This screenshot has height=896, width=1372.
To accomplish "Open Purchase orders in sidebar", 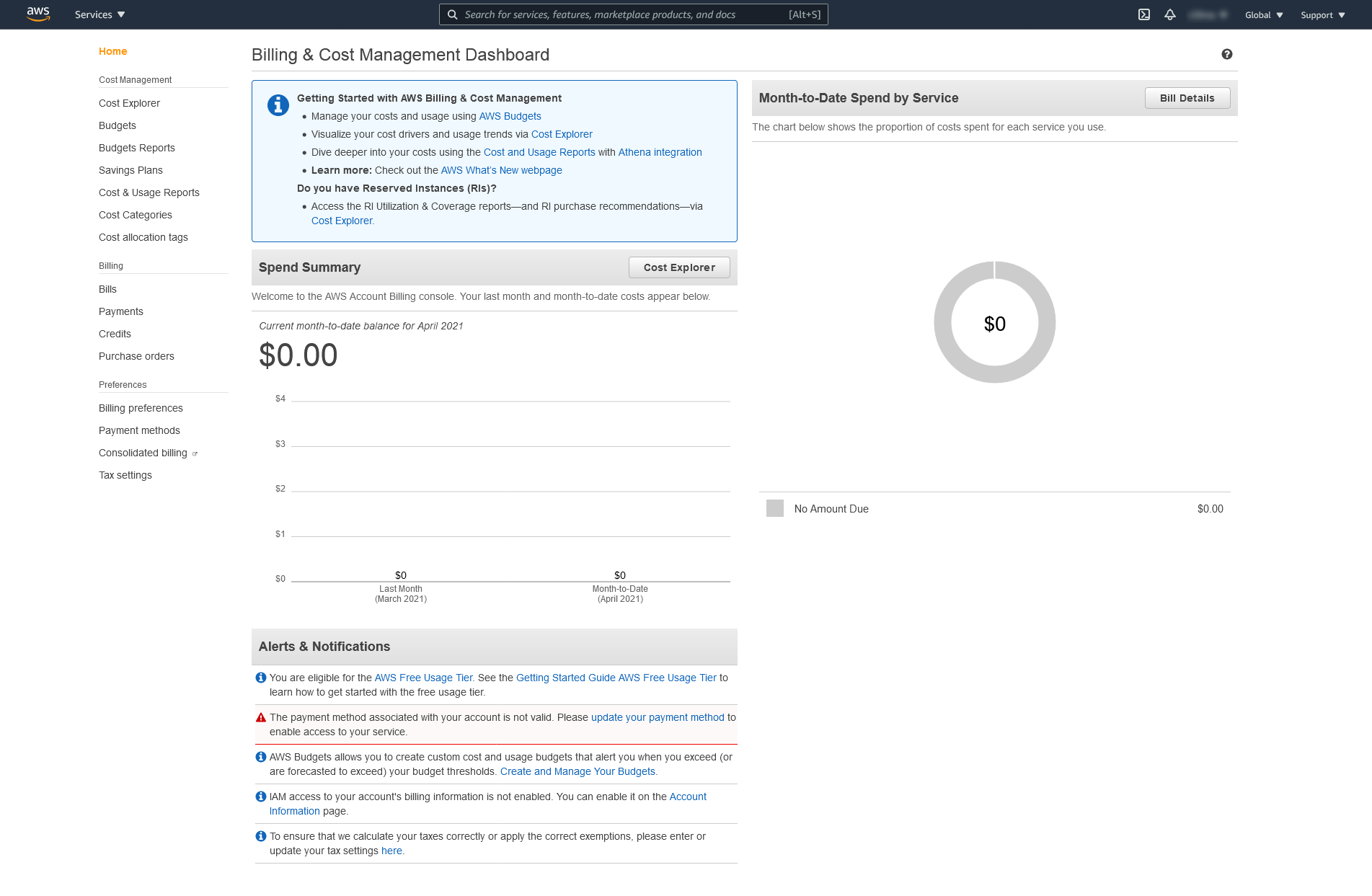I will (136, 356).
